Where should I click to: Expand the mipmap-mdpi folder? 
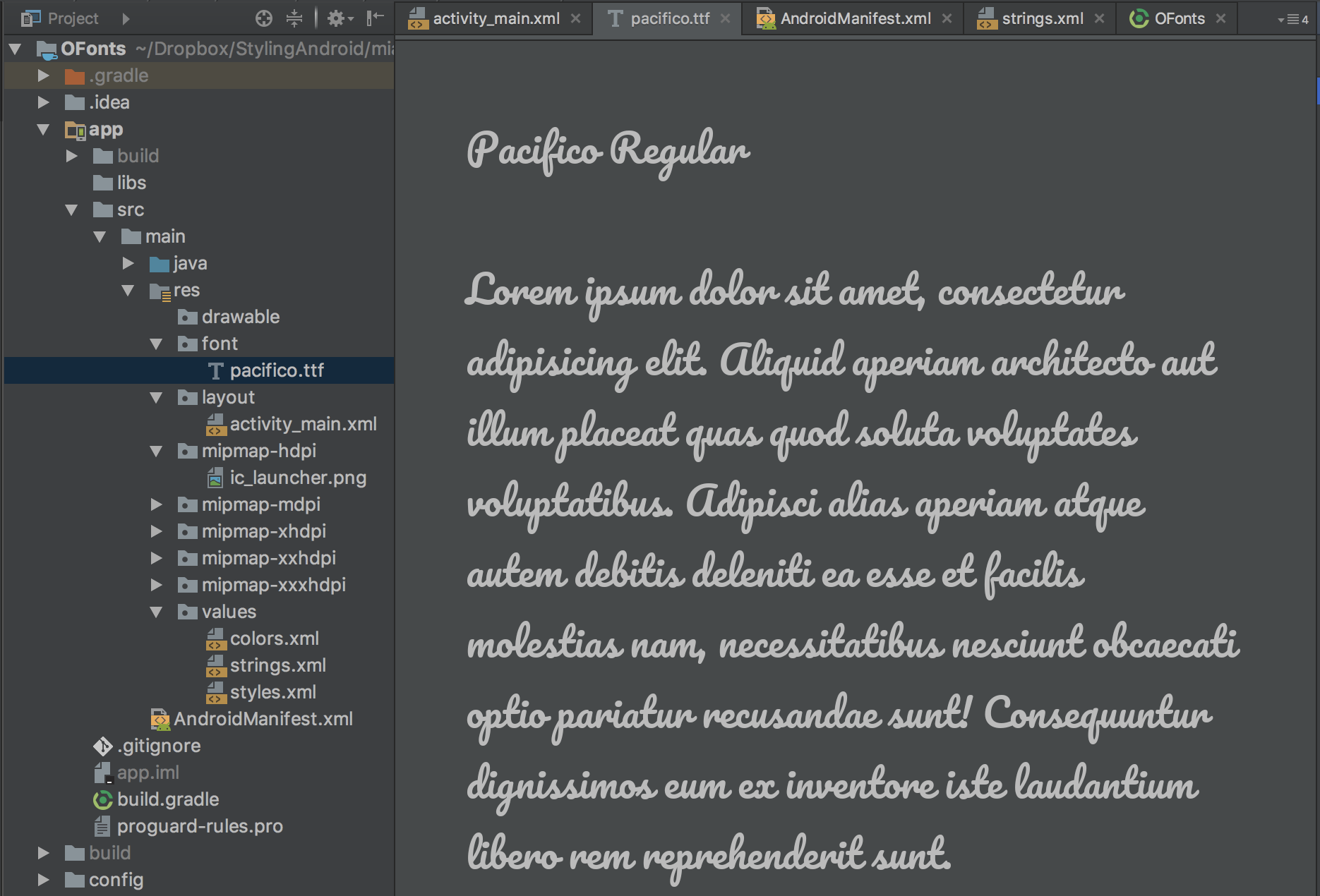[157, 504]
